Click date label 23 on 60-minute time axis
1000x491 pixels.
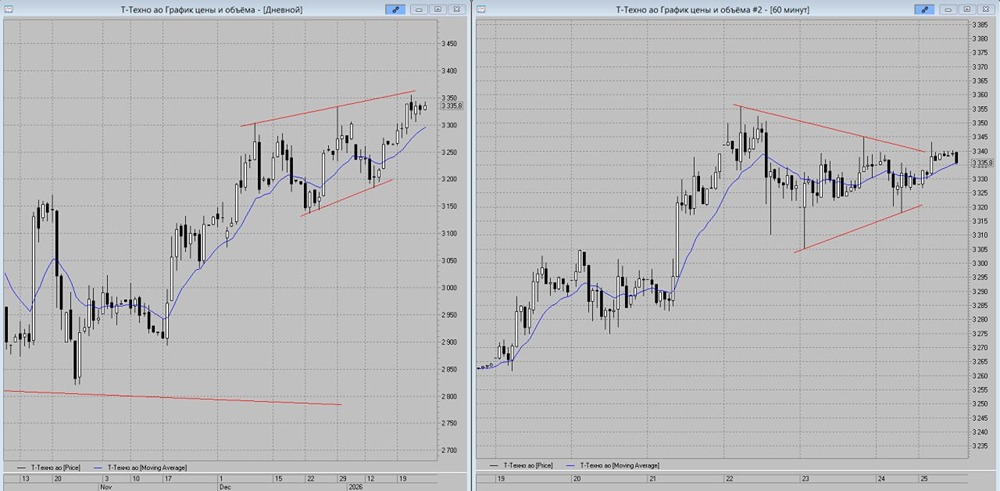[x=805, y=478]
